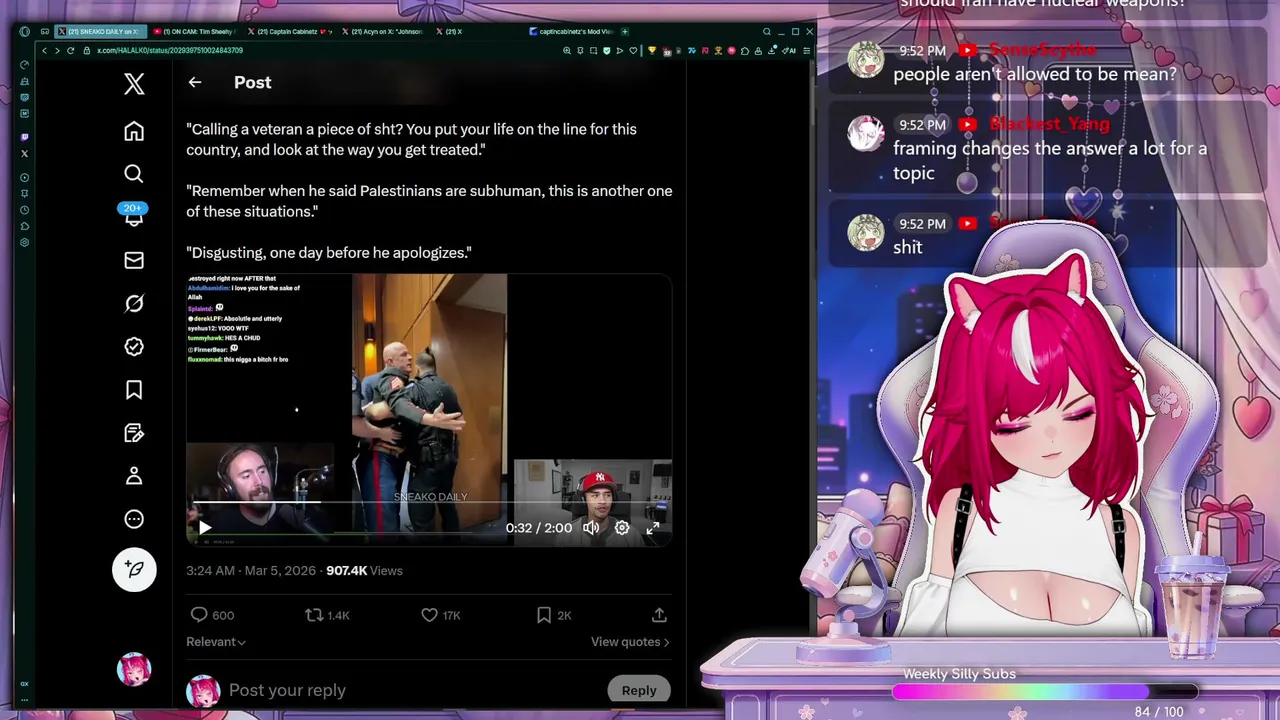The image size is (1280, 720).
Task: Open downloads icon in browser toolbar
Action: click(772, 50)
